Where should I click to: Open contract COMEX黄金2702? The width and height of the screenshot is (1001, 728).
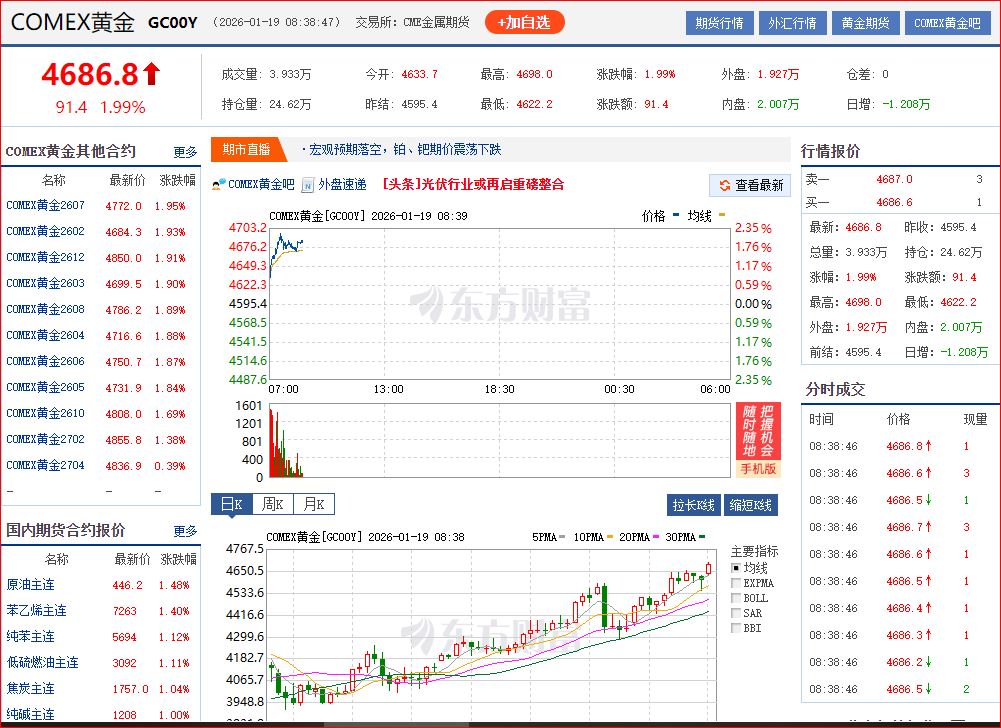45,439
